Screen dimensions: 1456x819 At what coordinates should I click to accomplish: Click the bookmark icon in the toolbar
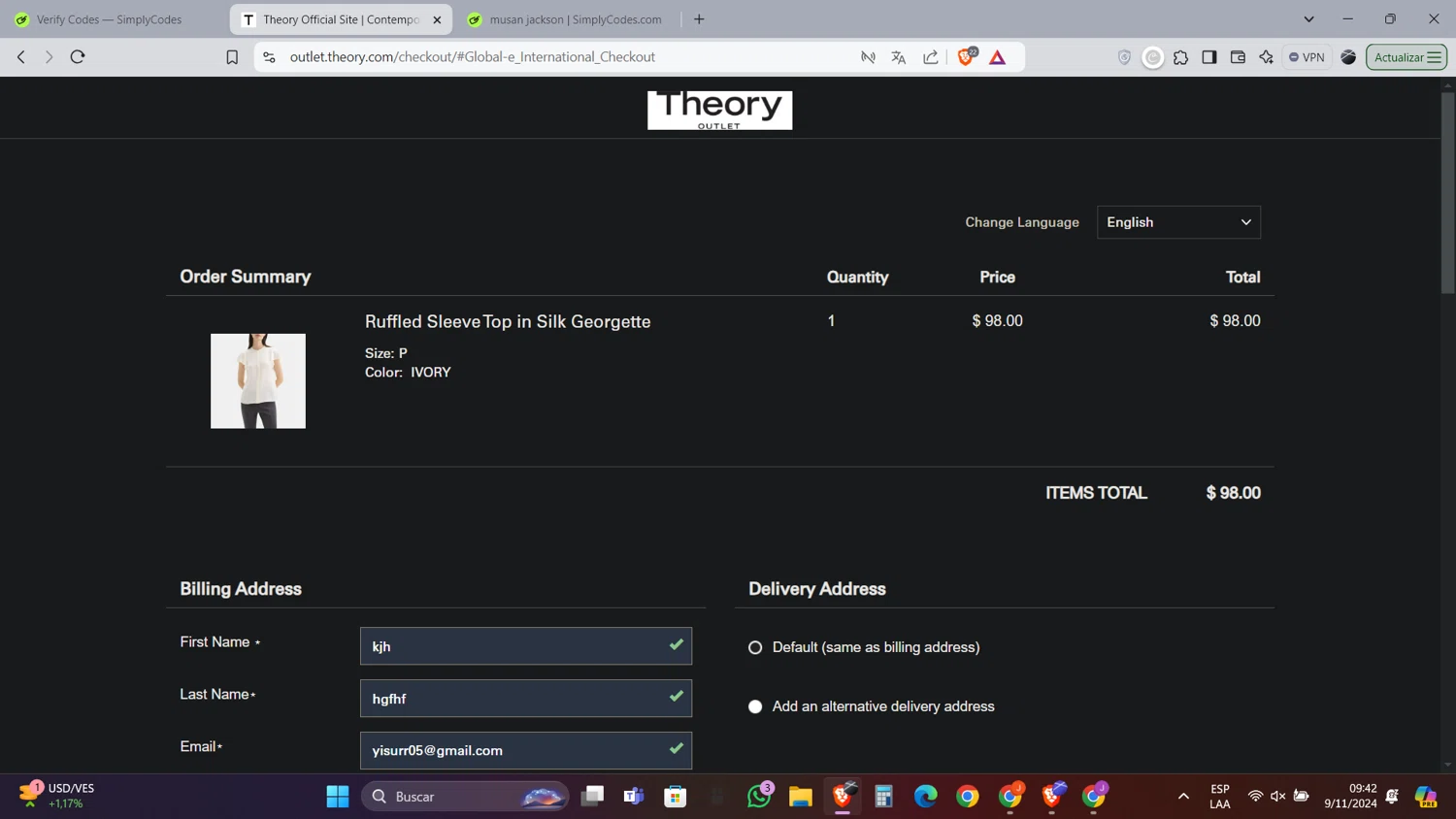[x=232, y=57]
